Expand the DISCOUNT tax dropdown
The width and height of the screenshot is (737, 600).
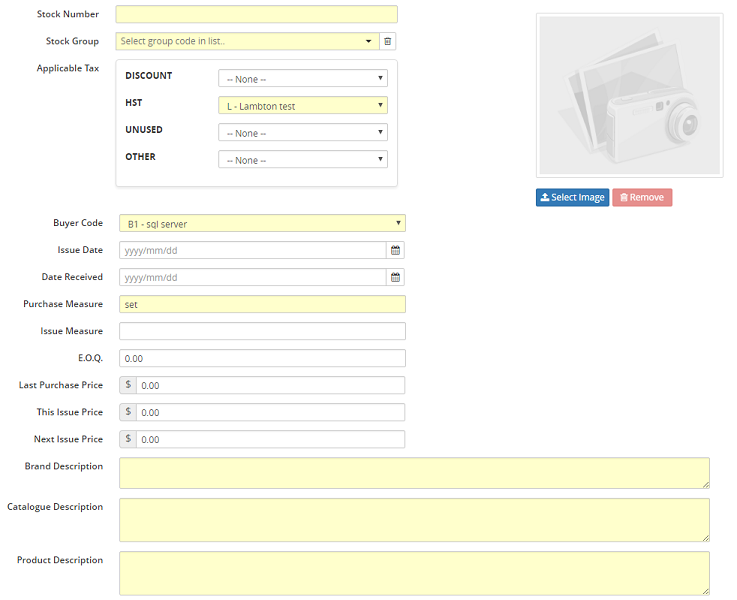[302, 79]
